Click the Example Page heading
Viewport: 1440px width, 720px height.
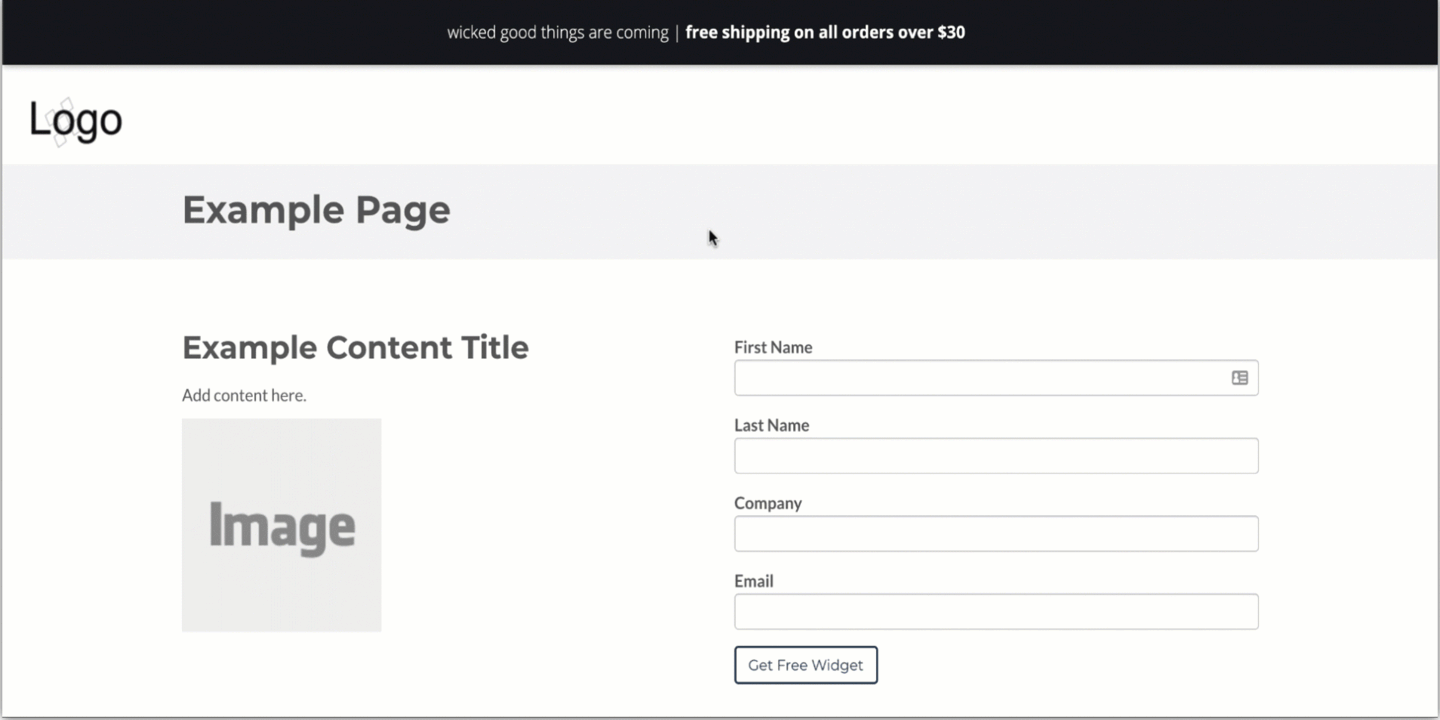tap(316, 210)
